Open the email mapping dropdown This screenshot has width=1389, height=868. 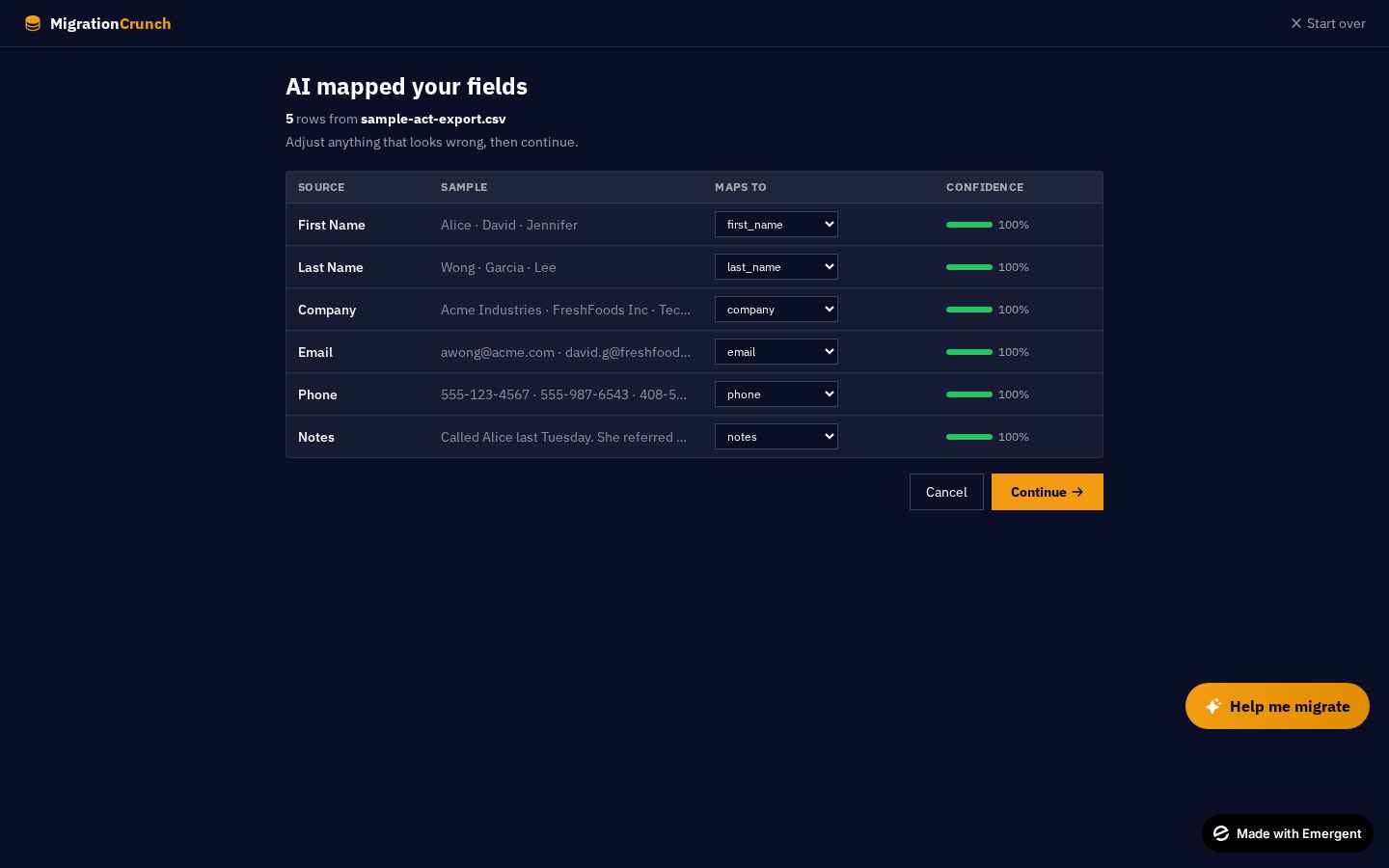776,352
